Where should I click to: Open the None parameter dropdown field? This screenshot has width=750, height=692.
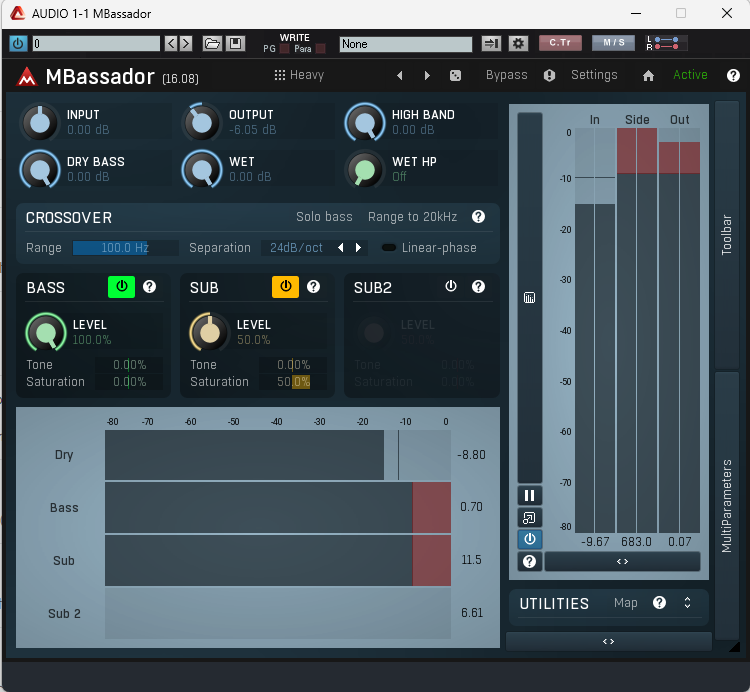tap(406, 44)
